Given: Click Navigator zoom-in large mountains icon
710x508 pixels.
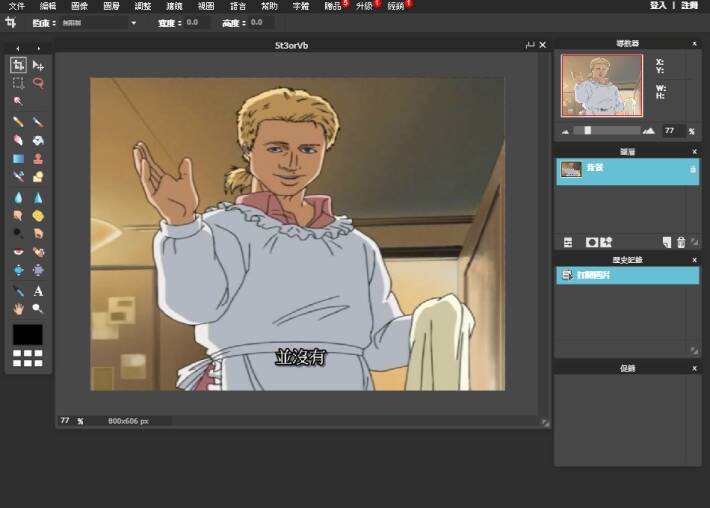Looking at the screenshot, I should 649,131.
